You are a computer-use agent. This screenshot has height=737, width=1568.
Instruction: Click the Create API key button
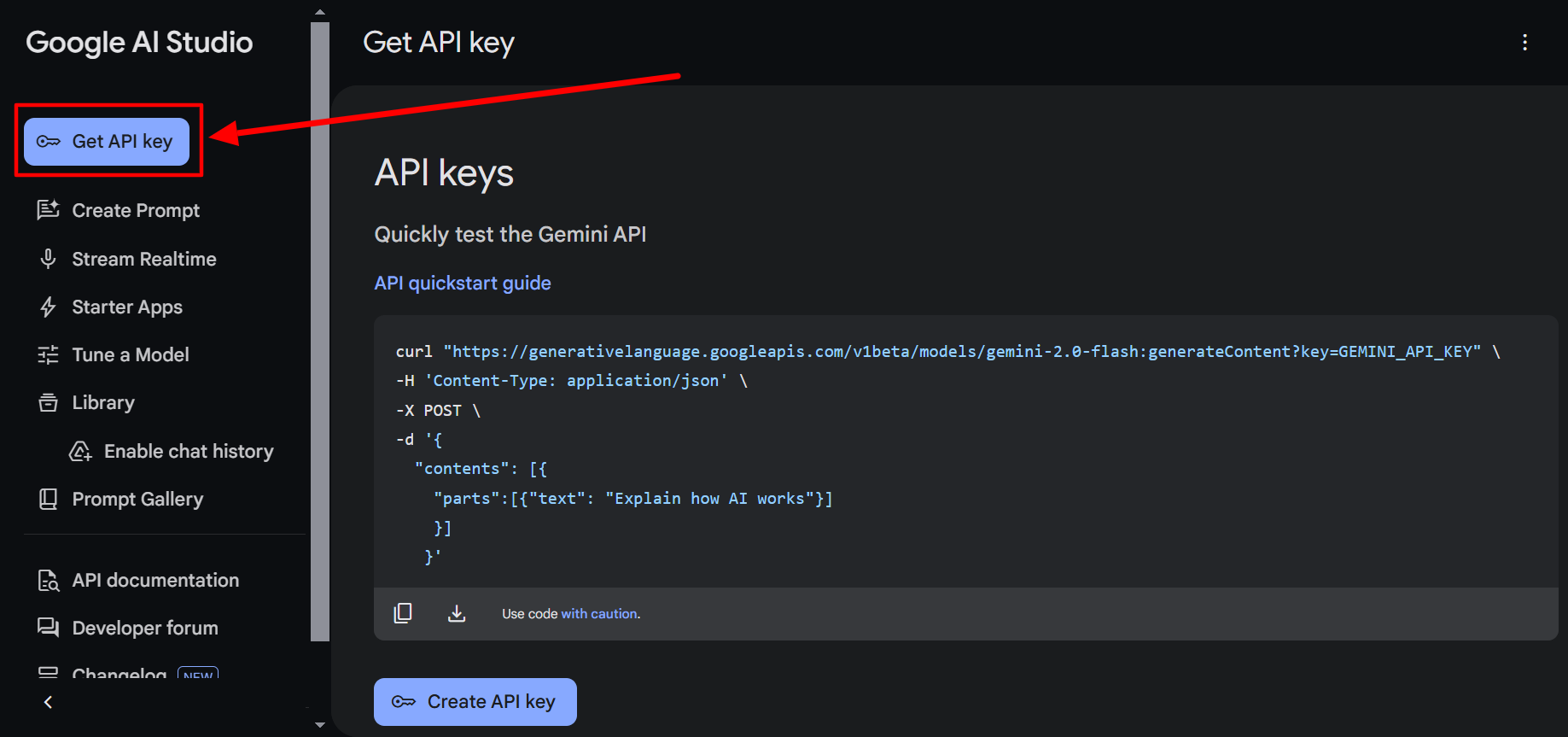(x=475, y=702)
